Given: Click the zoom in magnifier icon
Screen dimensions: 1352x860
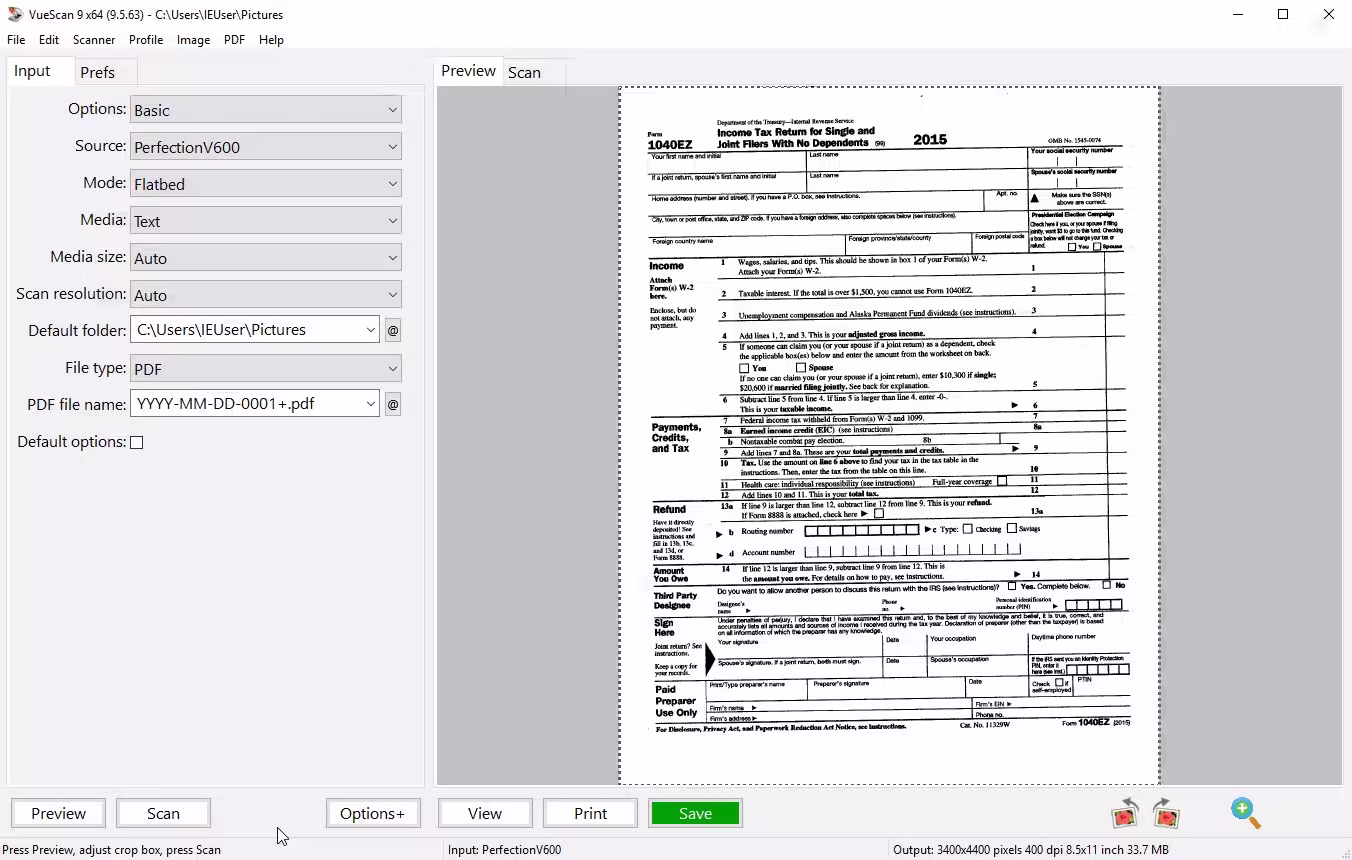Looking at the screenshot, I should (1245, 813).
